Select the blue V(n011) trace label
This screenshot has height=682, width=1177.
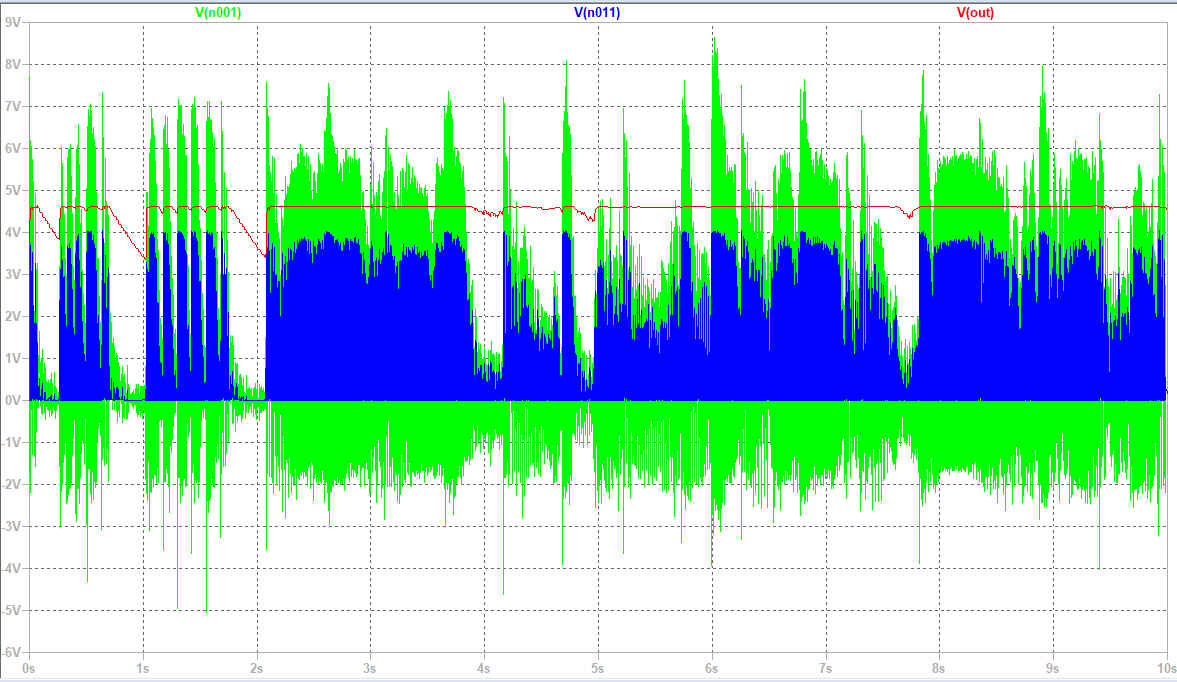pos(597,13)
